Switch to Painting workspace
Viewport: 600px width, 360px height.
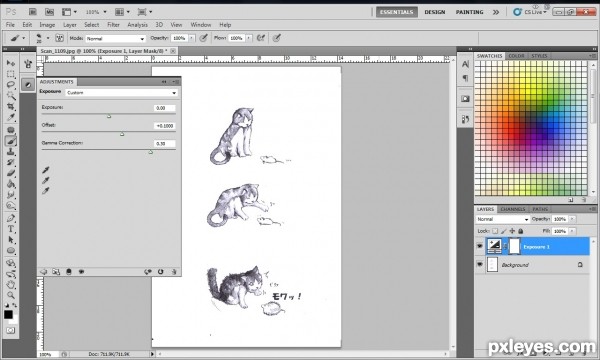coord(470,12)
